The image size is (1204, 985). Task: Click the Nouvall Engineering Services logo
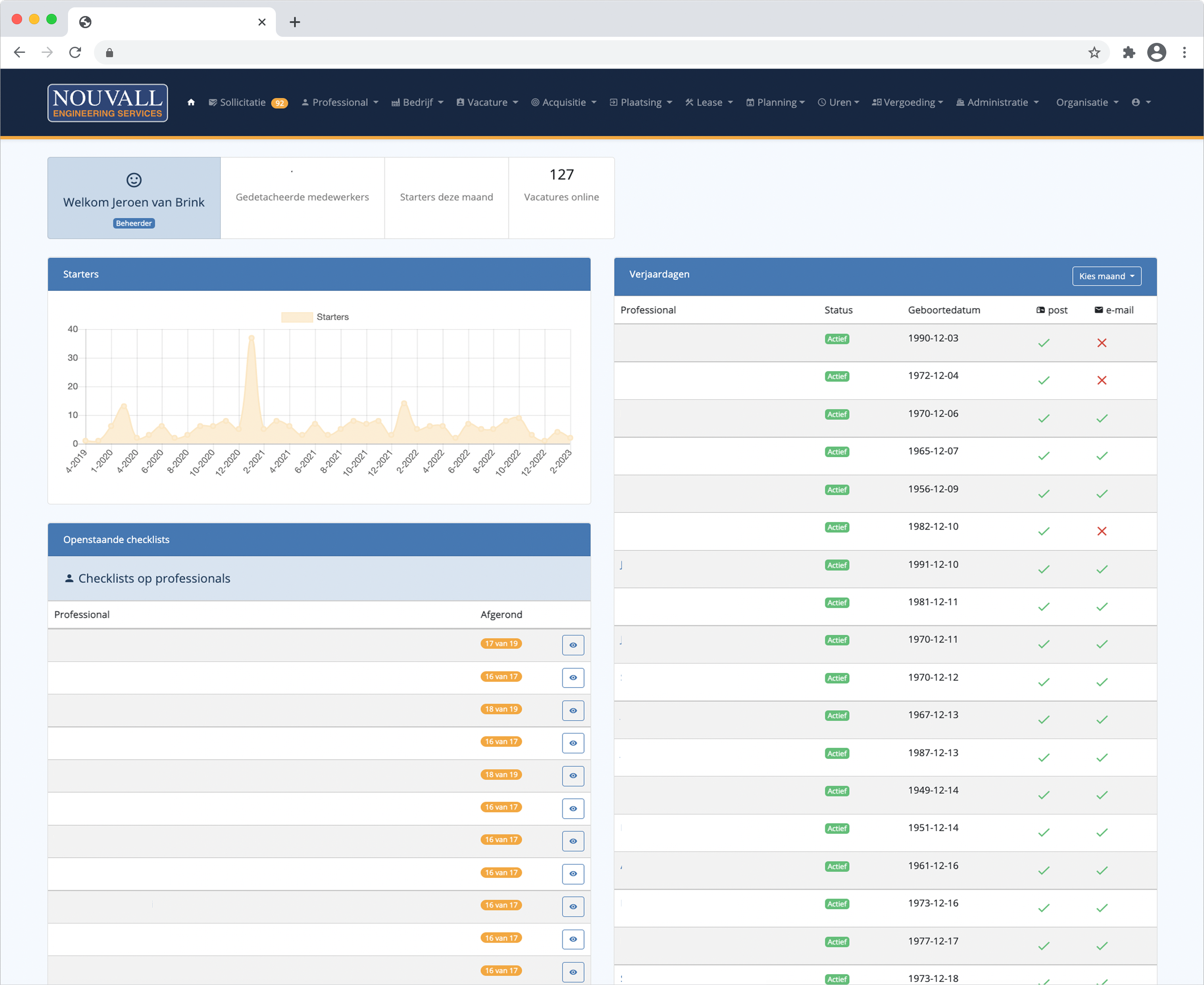(x=107, y=103)
